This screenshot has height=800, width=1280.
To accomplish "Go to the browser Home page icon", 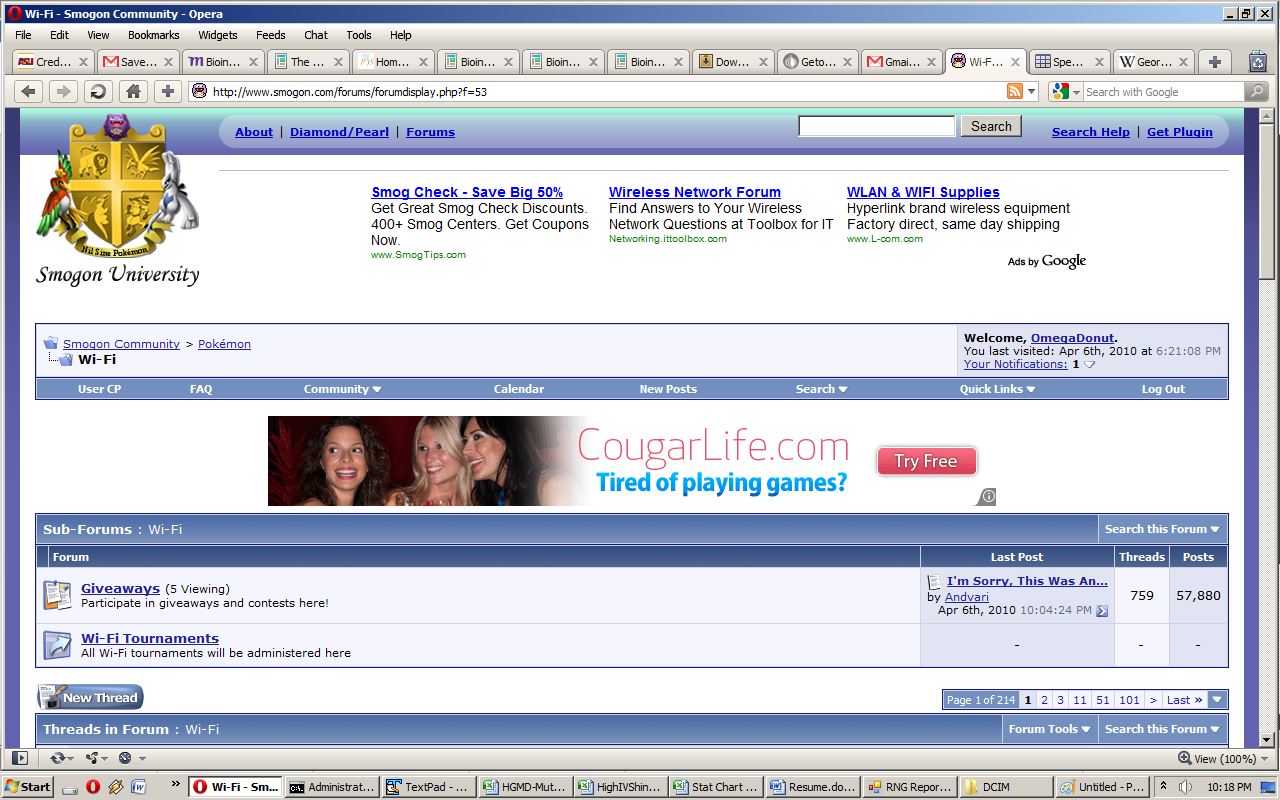I will [133, 92].
